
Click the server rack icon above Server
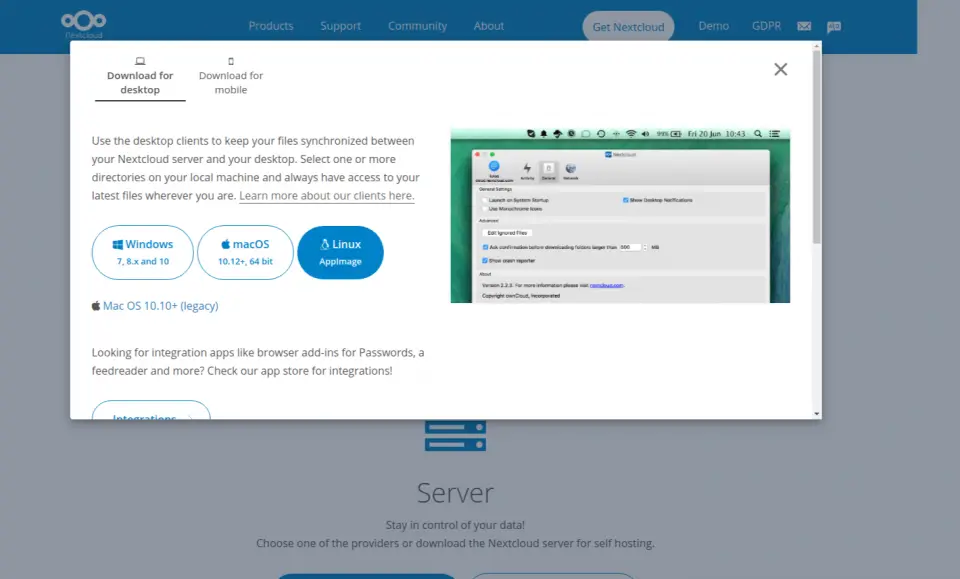[x=455, y=436]
